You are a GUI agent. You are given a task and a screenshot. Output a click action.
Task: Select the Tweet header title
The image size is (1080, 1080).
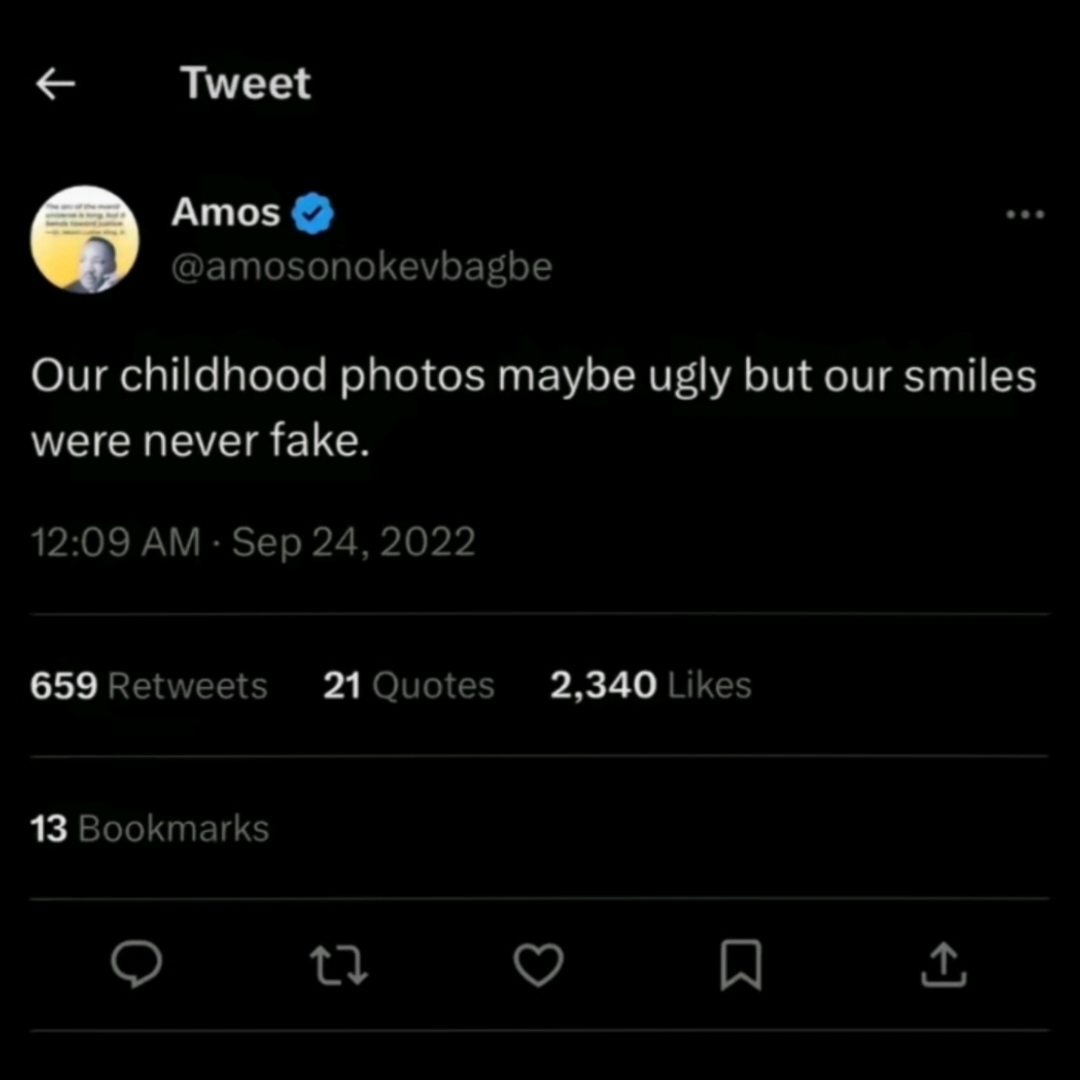click(x=245, y=82)
